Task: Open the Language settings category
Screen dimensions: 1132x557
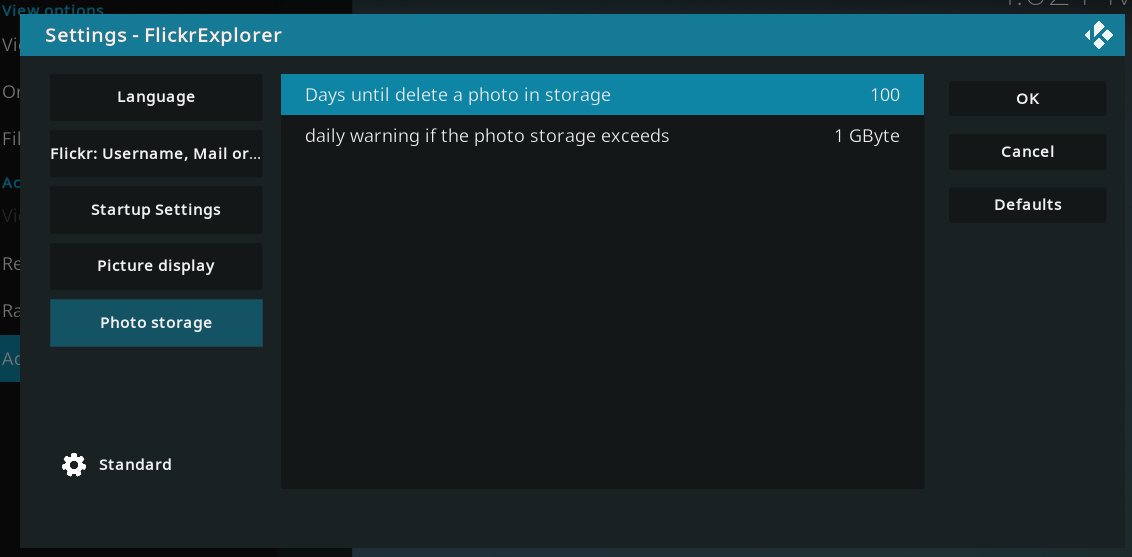Action: [x=156, y=97]
